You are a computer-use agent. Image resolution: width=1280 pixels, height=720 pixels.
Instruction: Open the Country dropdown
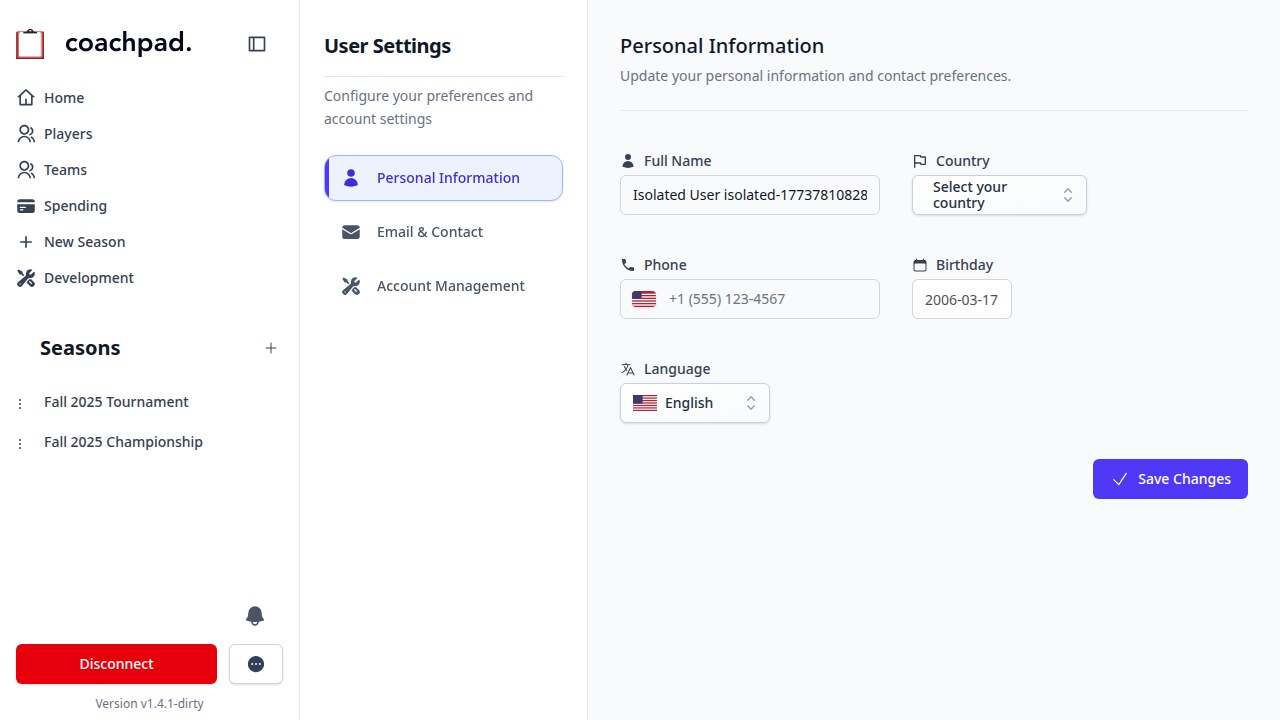click(x=998, y=195)
